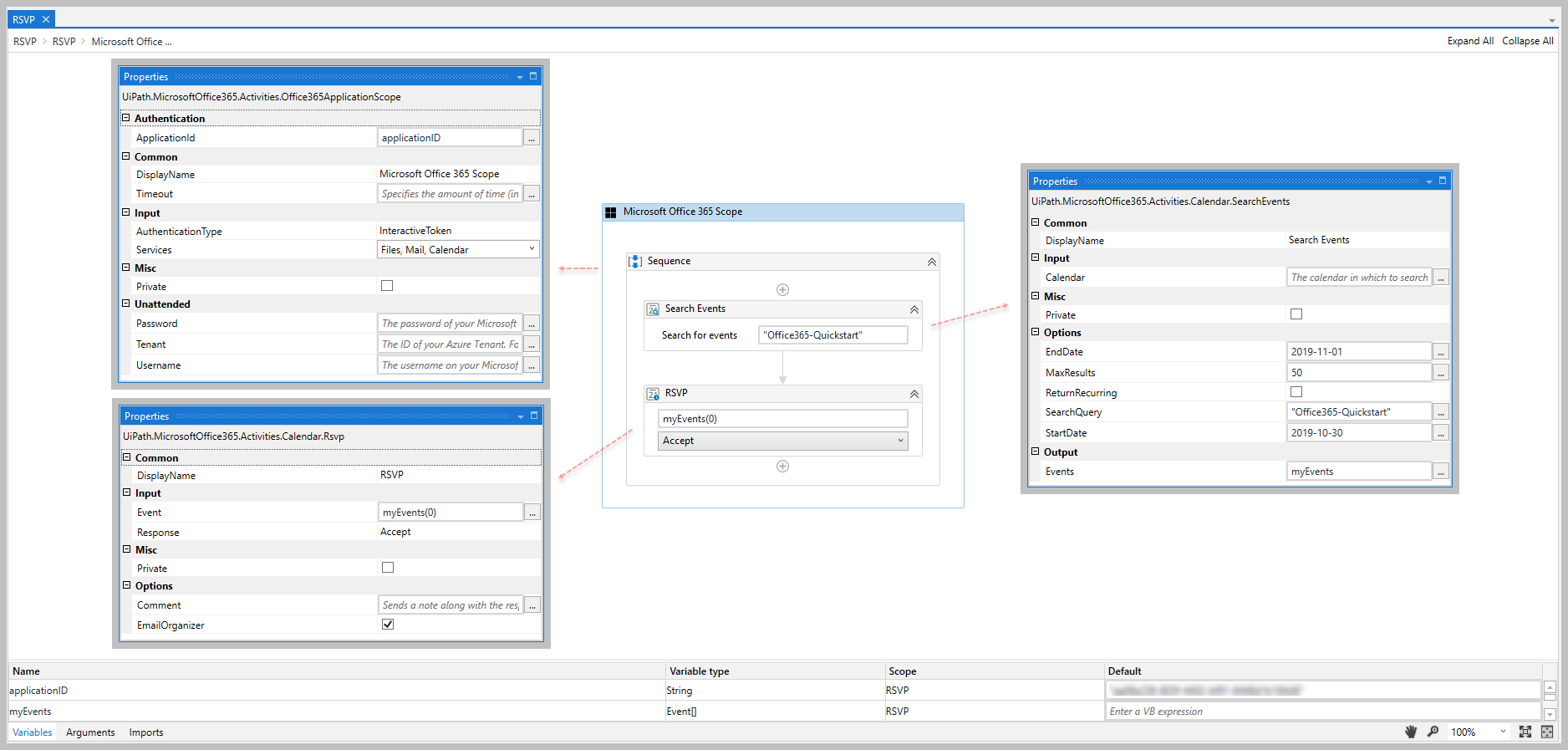This screenshot has width=1568, height=750.
Task: Maximize the Office365ApplicationScope Properties panel
Action: (533, 76)
